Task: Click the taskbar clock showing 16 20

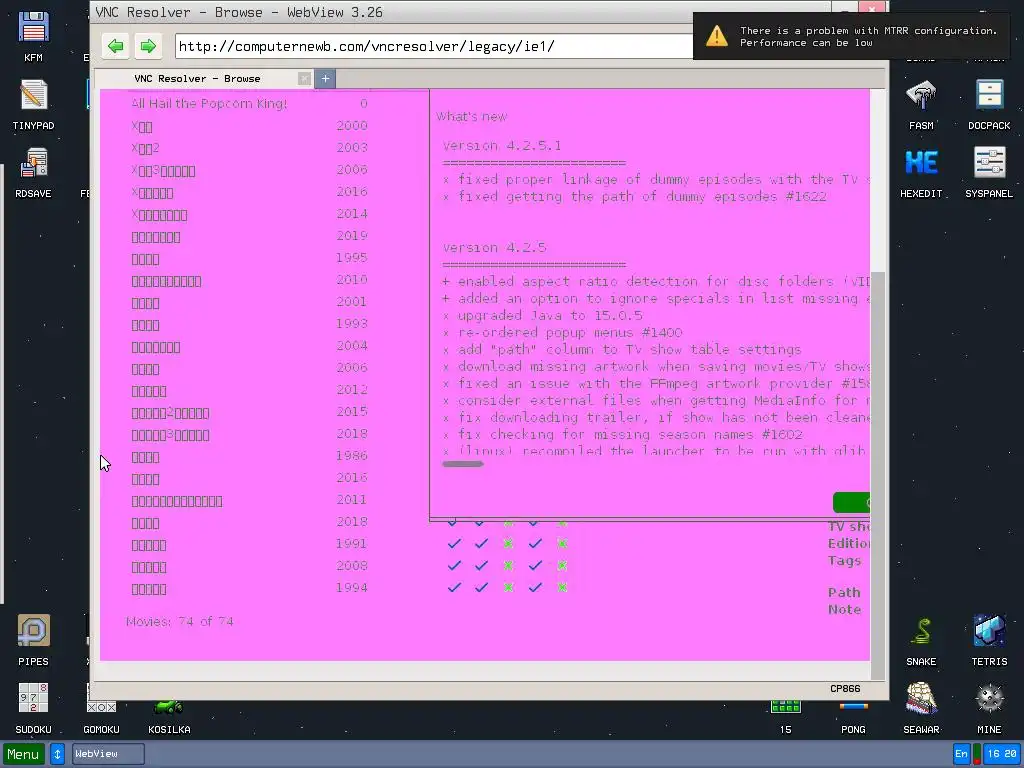Action: pos(1002,754)
